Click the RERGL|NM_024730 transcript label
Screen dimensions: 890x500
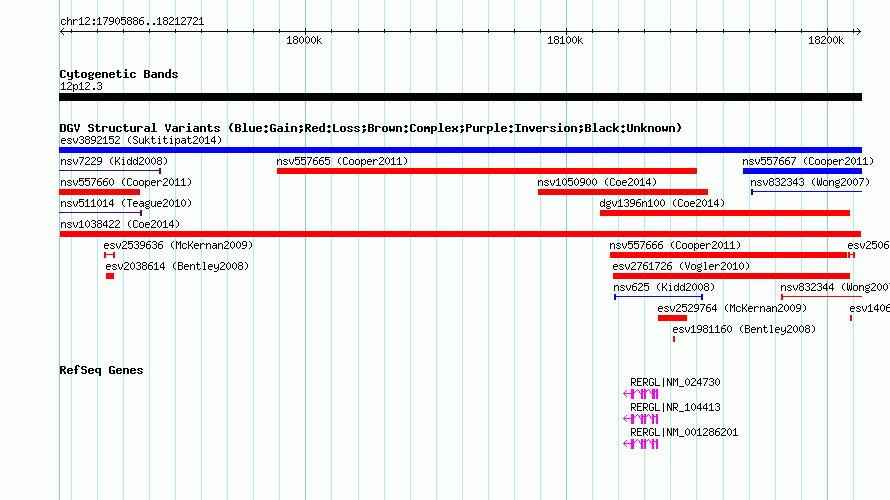tap(675, 383)
